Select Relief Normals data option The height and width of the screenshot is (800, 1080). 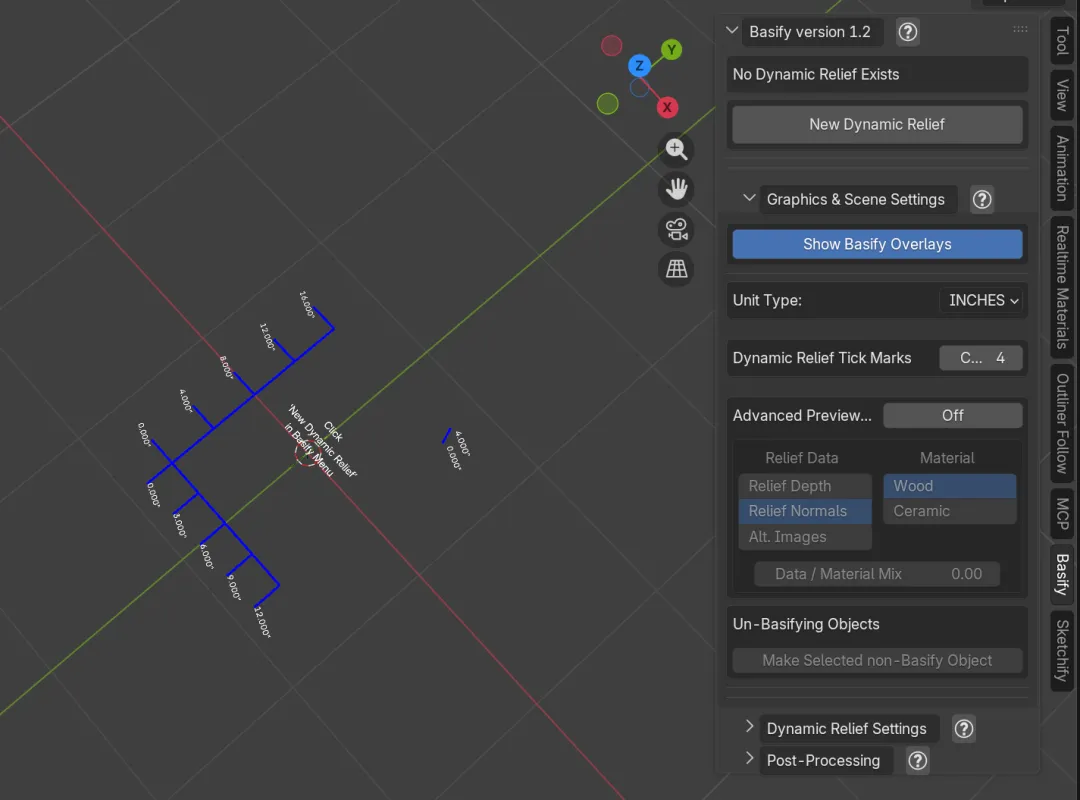[805, 511]
